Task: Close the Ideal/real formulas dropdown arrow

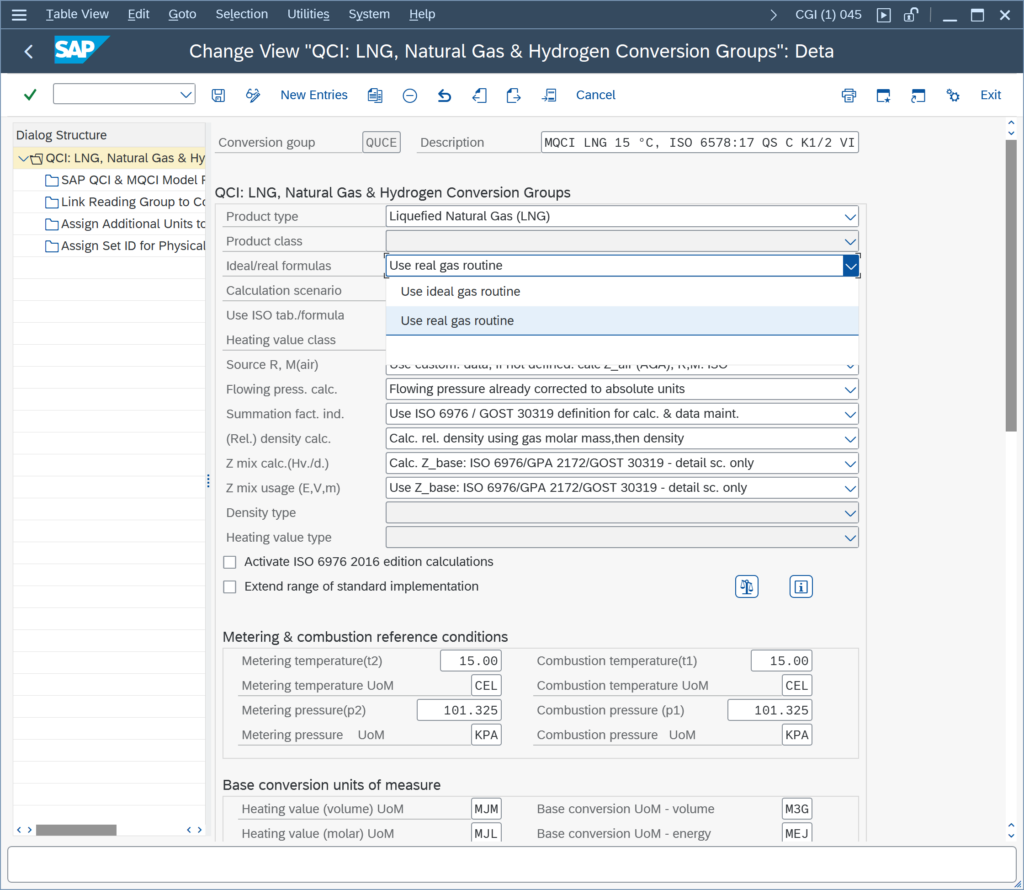Action: pos(850,266)
